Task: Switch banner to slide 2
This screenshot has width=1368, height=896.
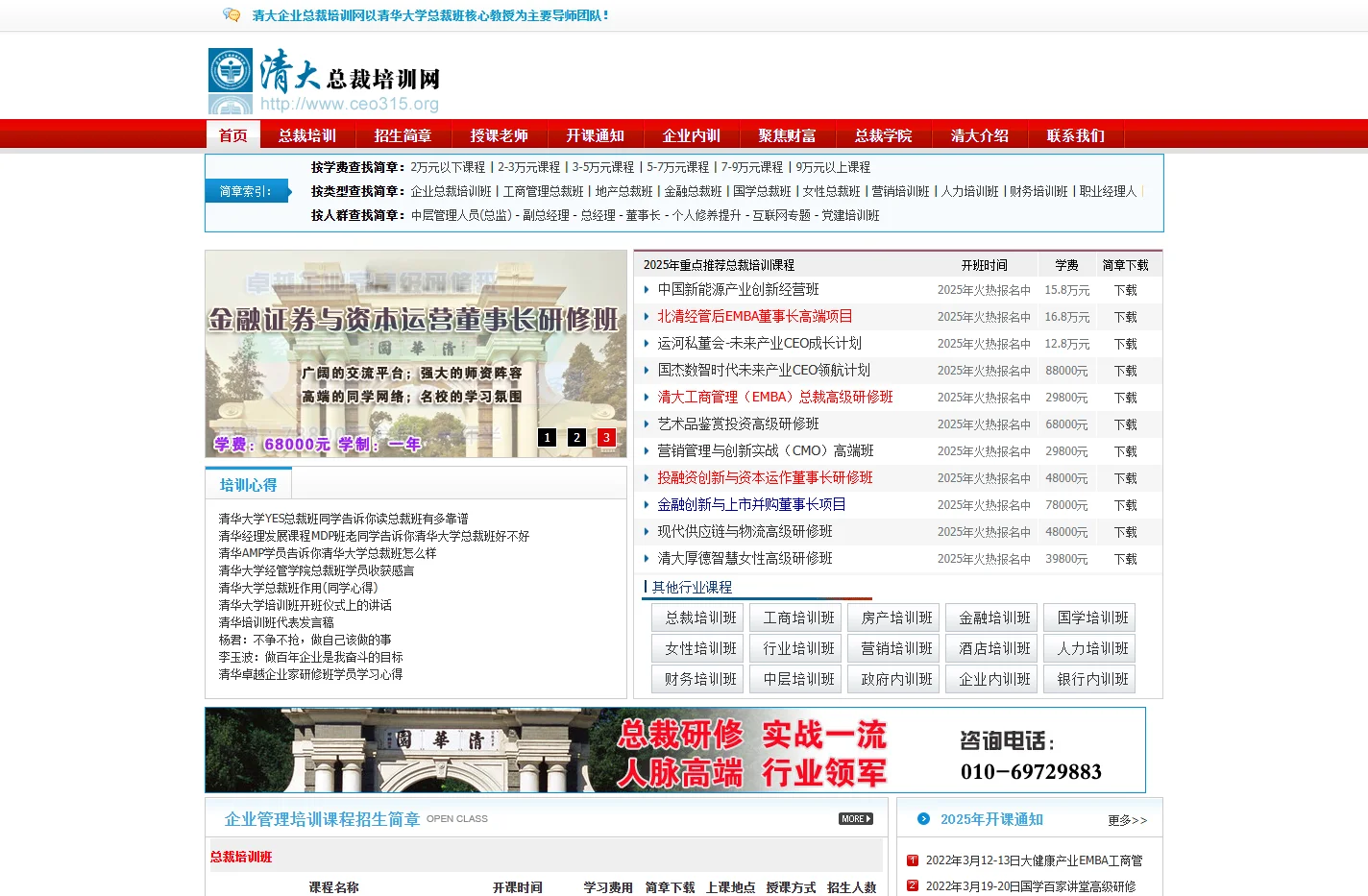Action: pyautogui.click(x=577, y=437)
